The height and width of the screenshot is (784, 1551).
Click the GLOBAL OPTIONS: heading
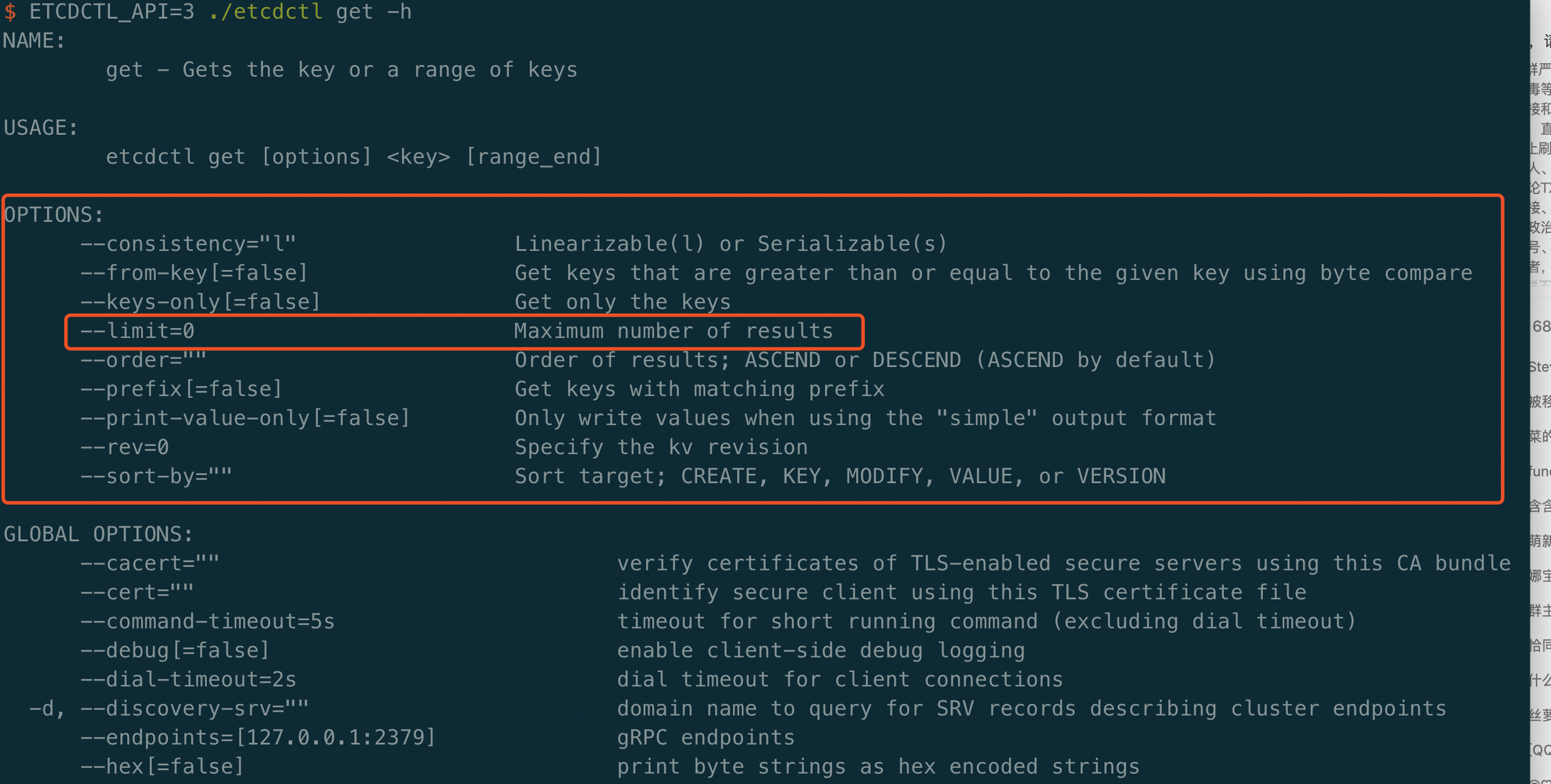point(98,534)
